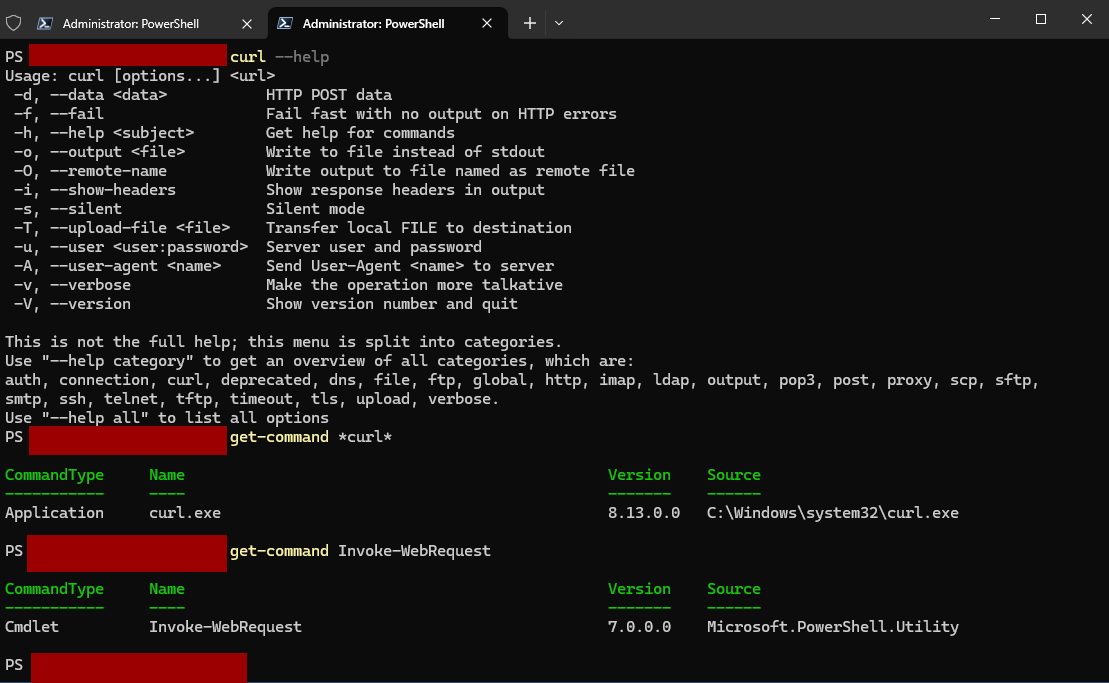Click the '-T, --upload-file <file>' option

coord(122,228)
